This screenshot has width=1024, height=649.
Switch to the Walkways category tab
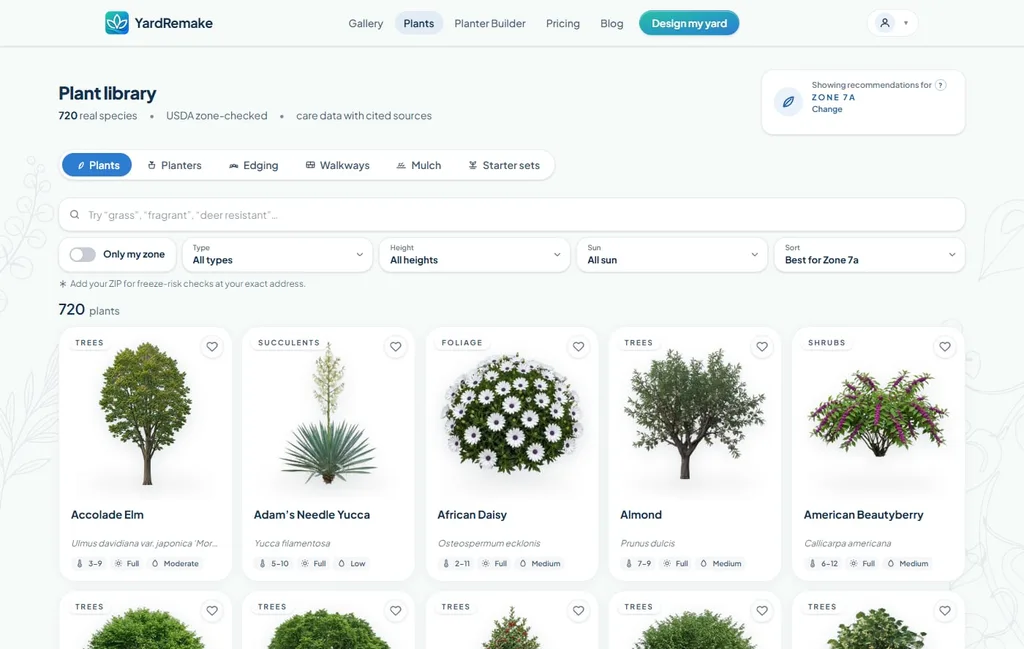[338, 165]
